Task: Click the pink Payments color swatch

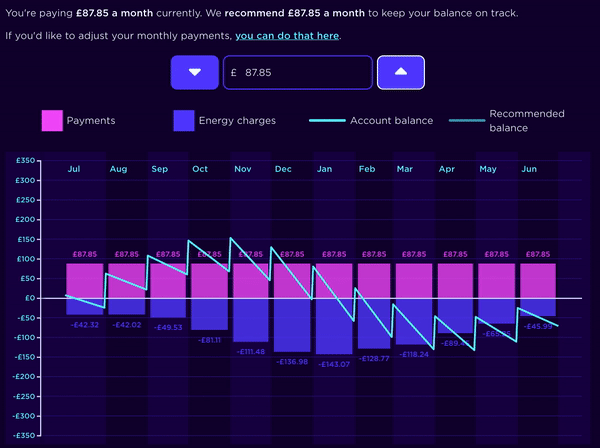Action: [x=52, y=121]
